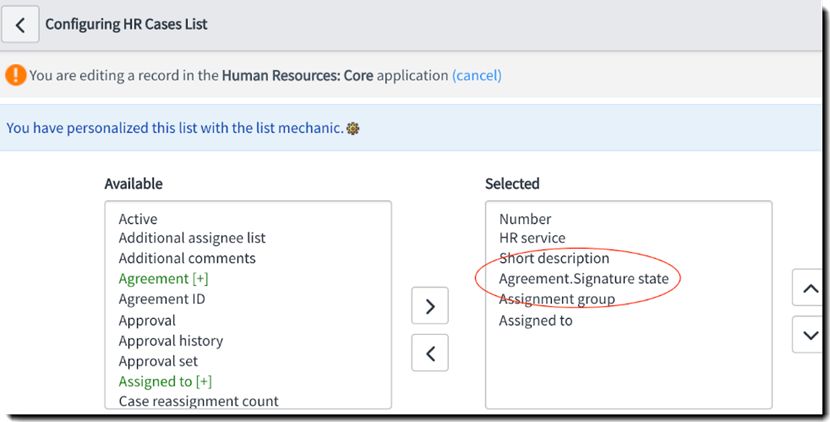Remove item with left arrow button

coord(430,353)
